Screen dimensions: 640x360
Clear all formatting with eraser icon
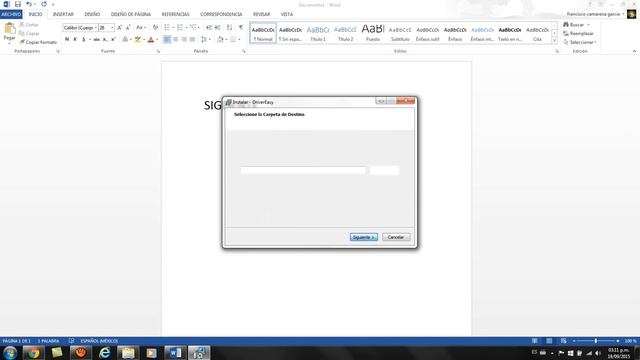[x=155, y=28]
